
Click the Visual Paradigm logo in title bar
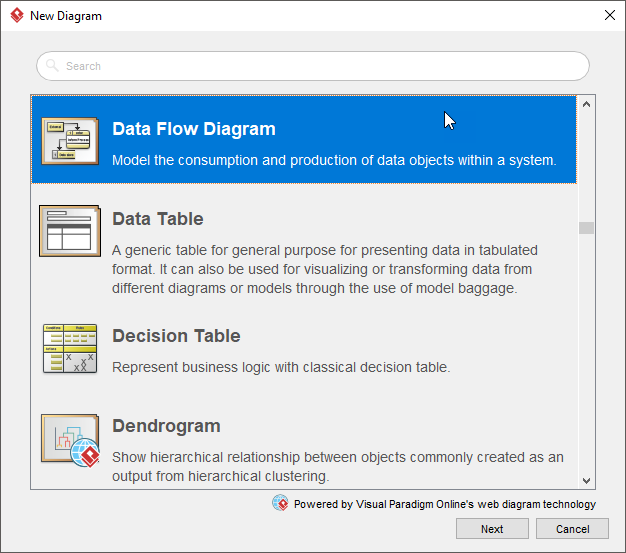tap(16, 16)
